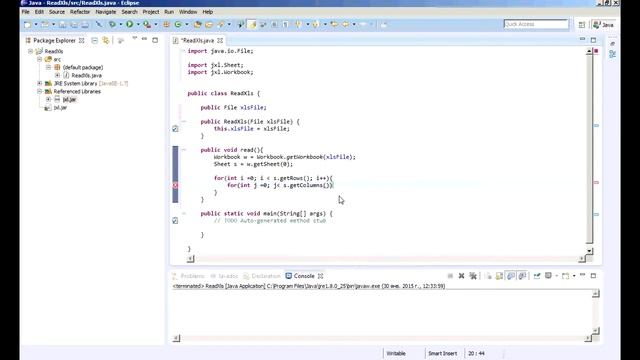This screenshot has width=640, height=360.
Task: Click the Open Type toolbar icon
Action: point(198,24)
